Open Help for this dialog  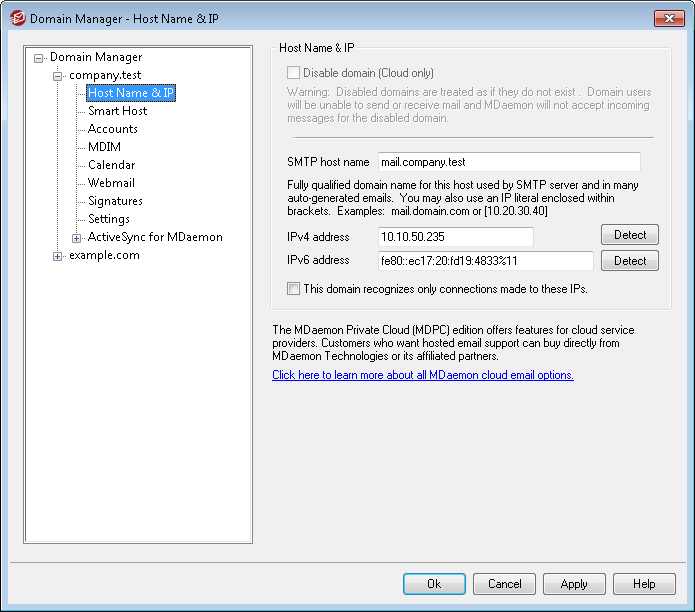pyautogui.click(x=644, y=584)
